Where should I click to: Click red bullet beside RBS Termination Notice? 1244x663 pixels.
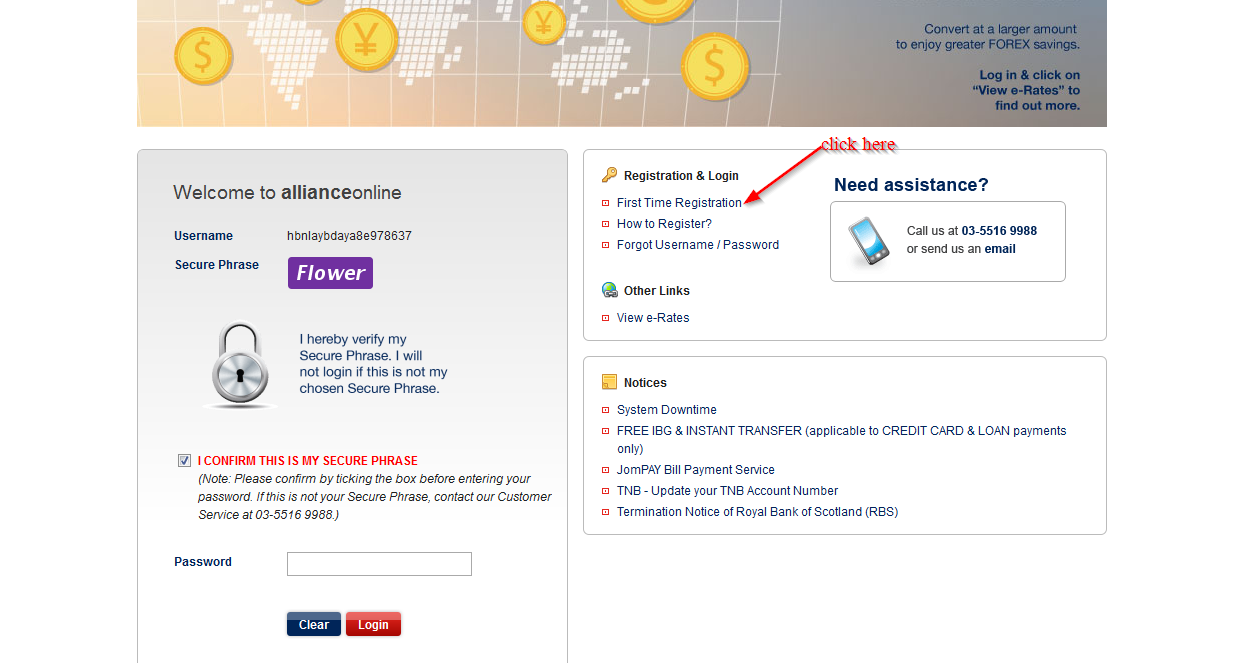[605, 512]
